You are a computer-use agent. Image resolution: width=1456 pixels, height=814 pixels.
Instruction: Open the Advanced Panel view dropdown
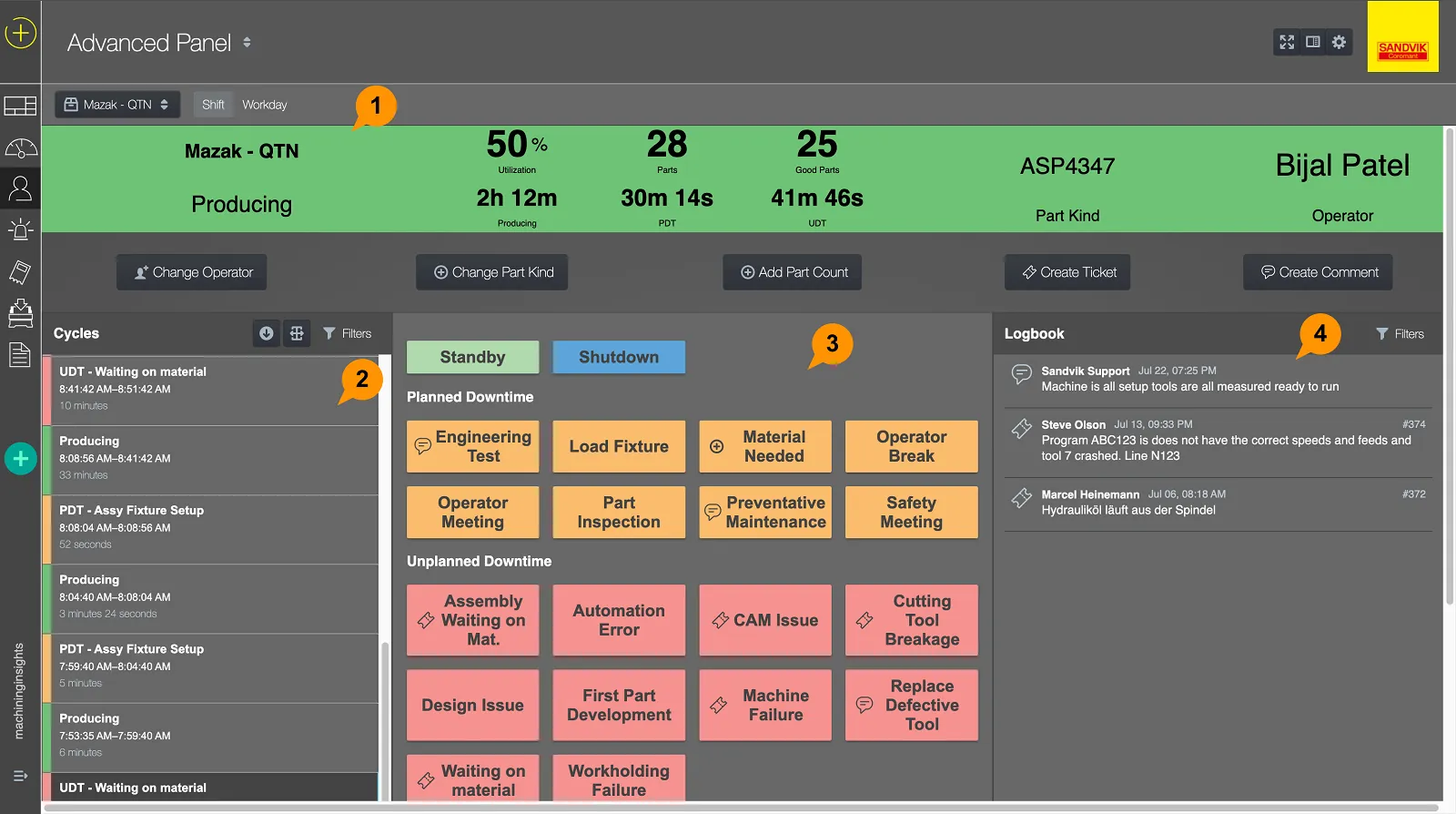pyautogui.click(x=159, y=43)
